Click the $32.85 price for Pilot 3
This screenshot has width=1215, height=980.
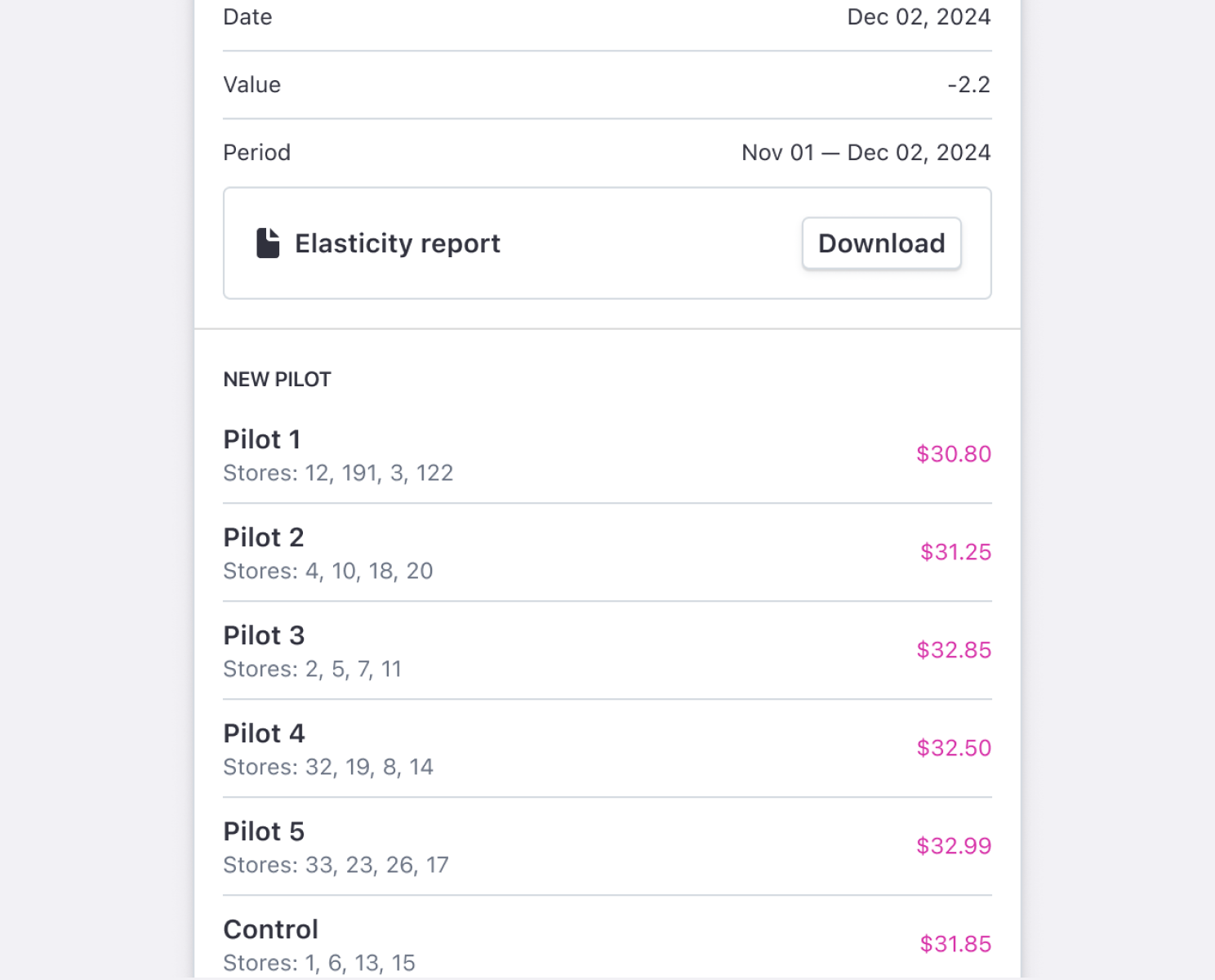tap(953, 650)
